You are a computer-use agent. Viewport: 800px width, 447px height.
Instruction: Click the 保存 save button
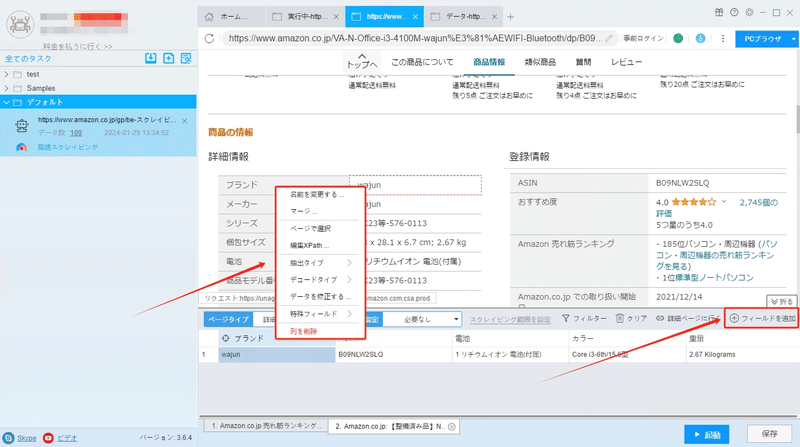point(769,434)
